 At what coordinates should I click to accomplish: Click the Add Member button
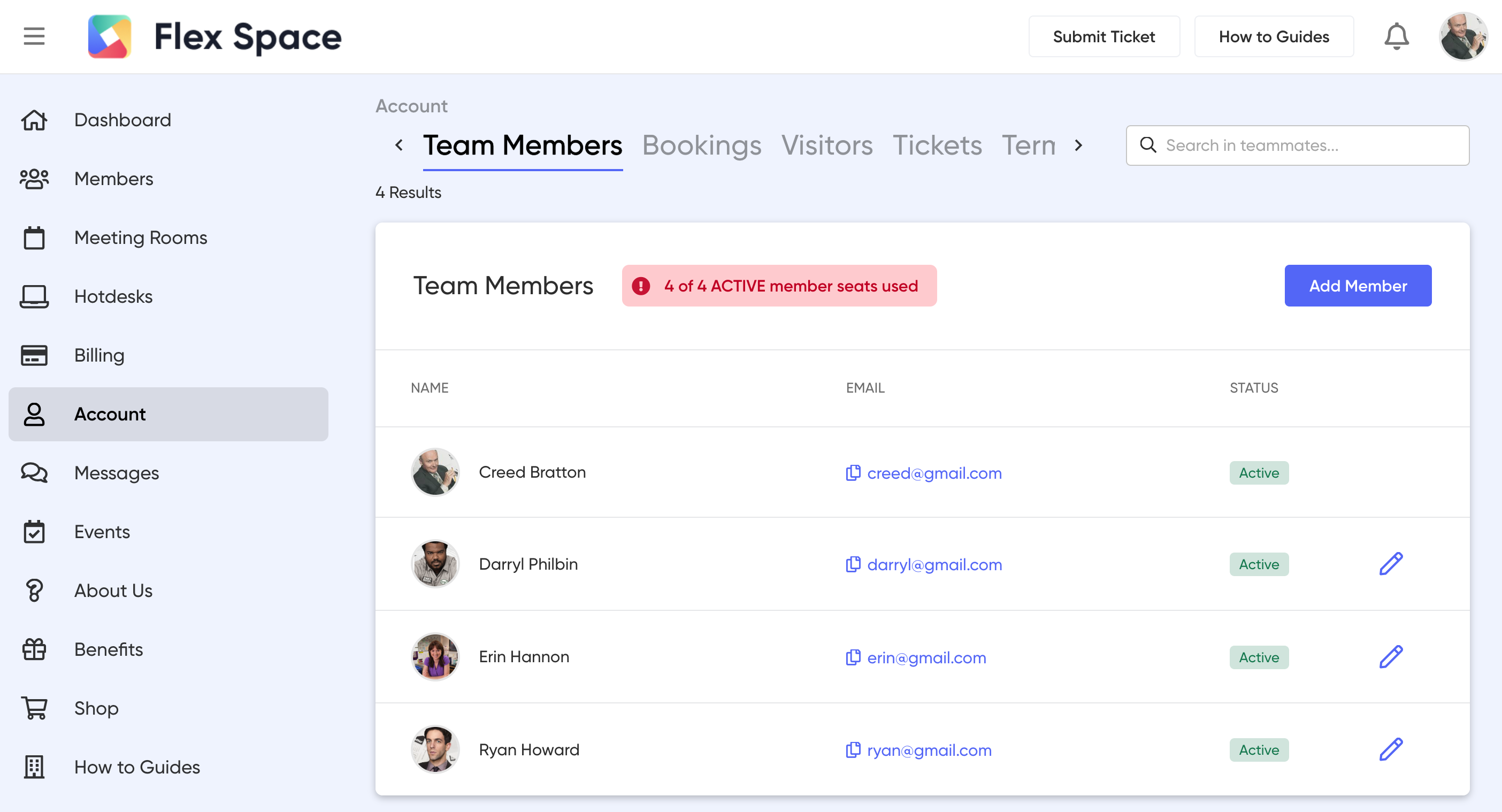coord(1358,286)
